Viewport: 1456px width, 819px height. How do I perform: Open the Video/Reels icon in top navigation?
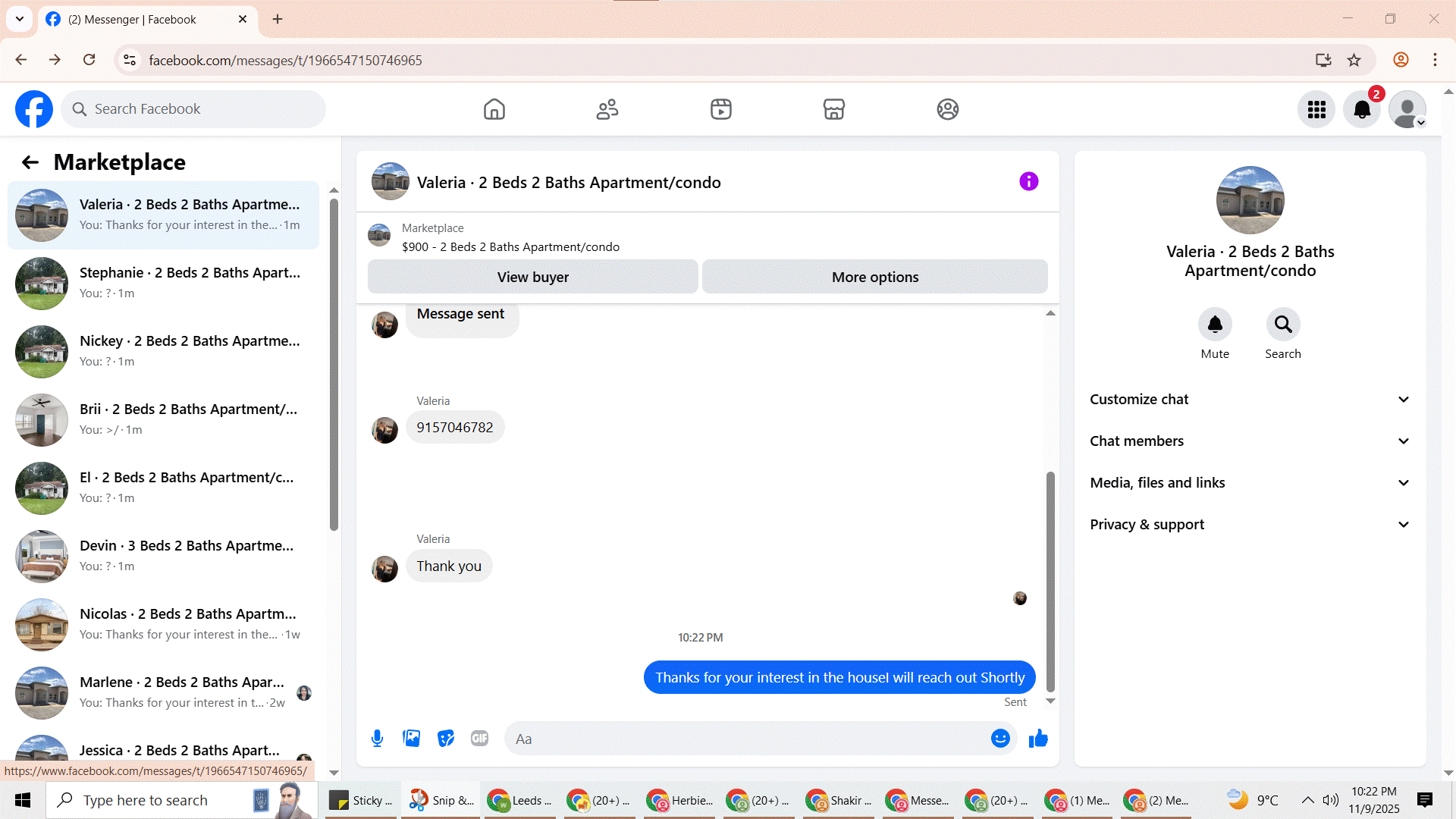721,109
